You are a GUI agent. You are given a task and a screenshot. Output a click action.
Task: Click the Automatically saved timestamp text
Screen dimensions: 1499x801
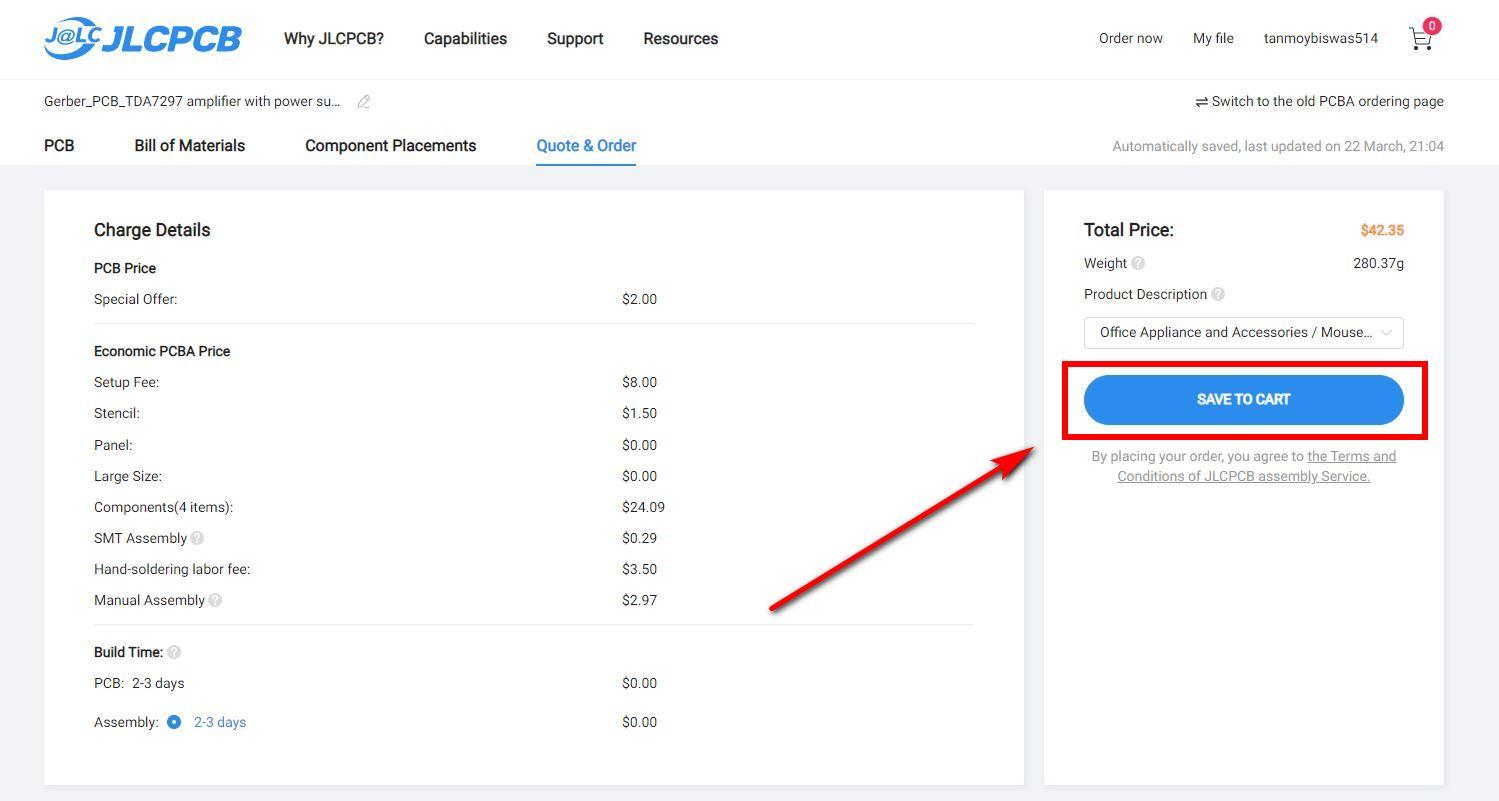click(1278, 146)
